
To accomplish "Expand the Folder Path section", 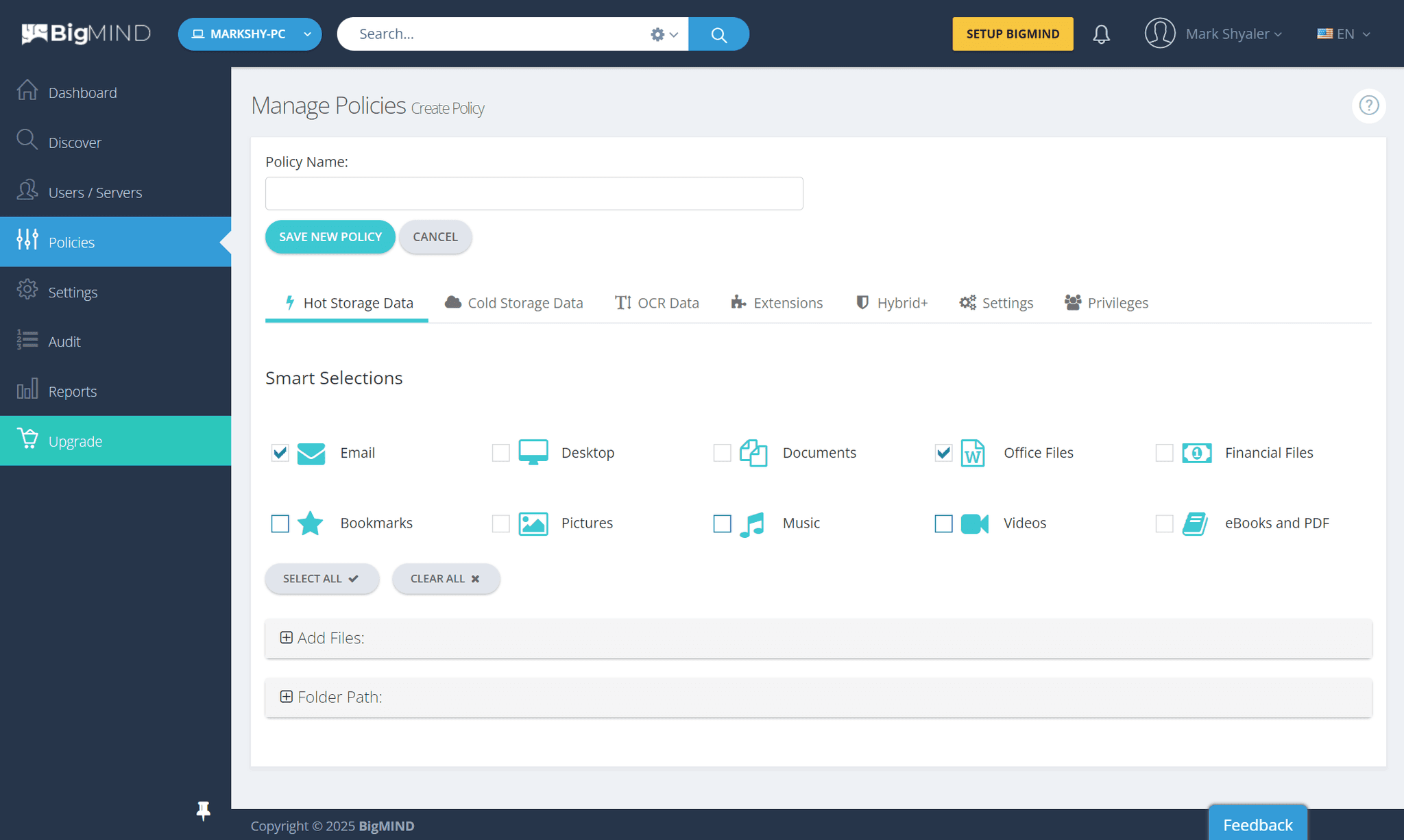I will 287,696.
